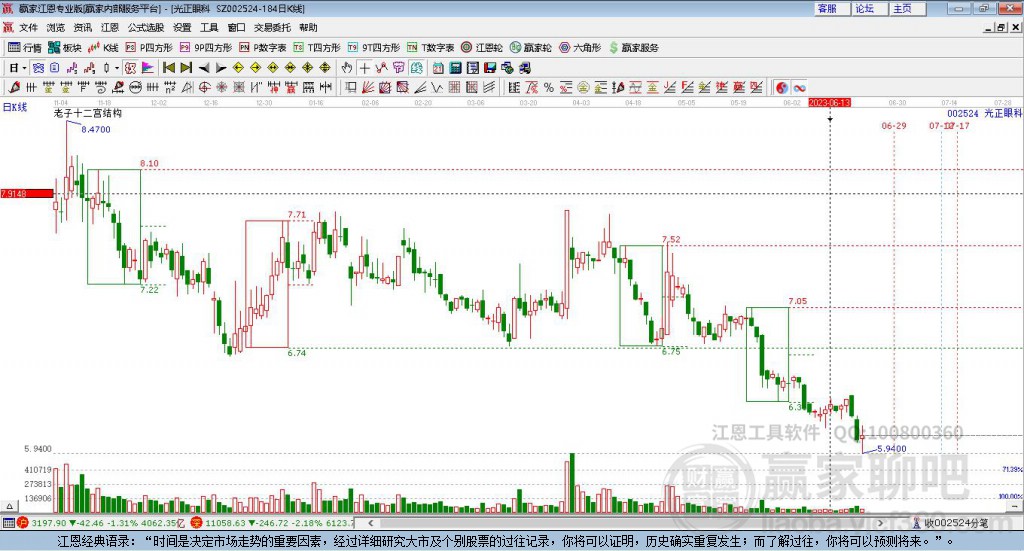Viewport: 1024px width, 551px height.
Task: Click the red pencil drawing tool
Action: pyautogui.click(x=14, y=87)
